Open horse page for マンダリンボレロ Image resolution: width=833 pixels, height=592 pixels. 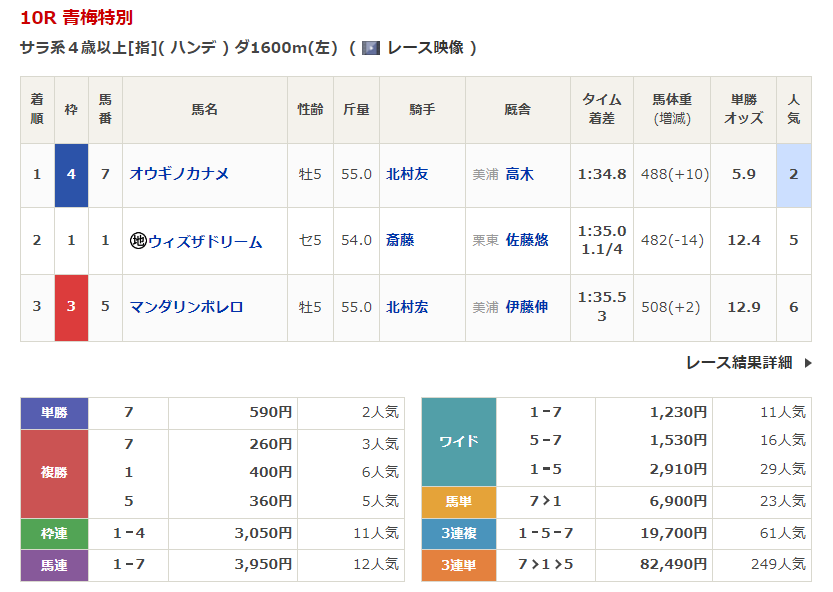point(186,307)
